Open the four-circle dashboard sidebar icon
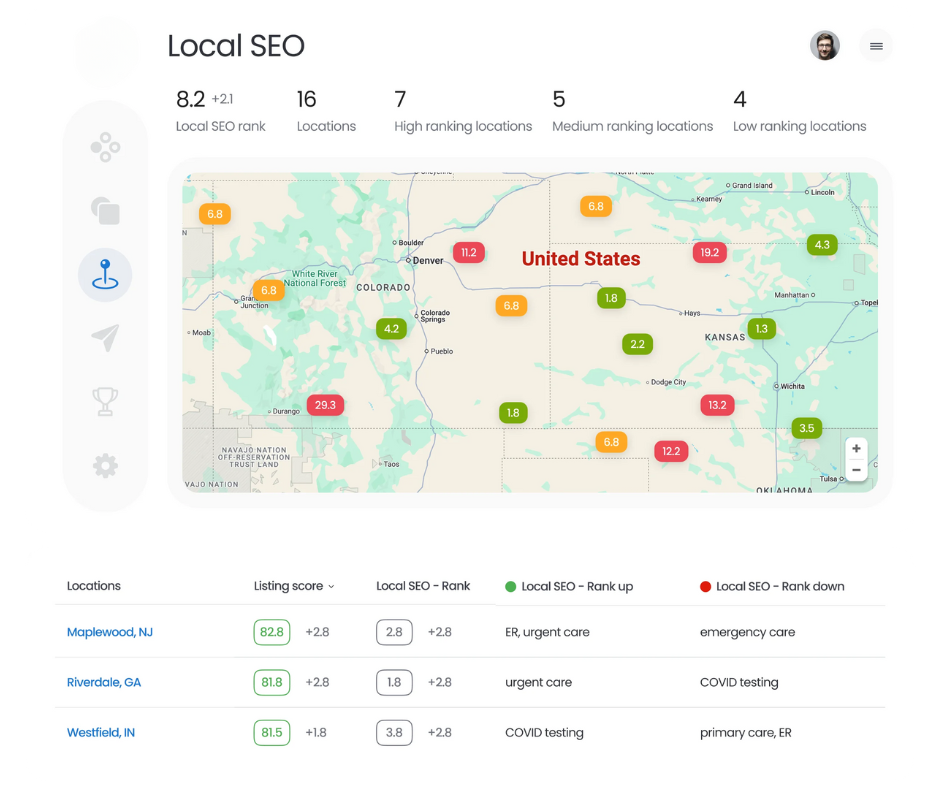The width and height of the screenshot is (940, 788). pos(105,149)
